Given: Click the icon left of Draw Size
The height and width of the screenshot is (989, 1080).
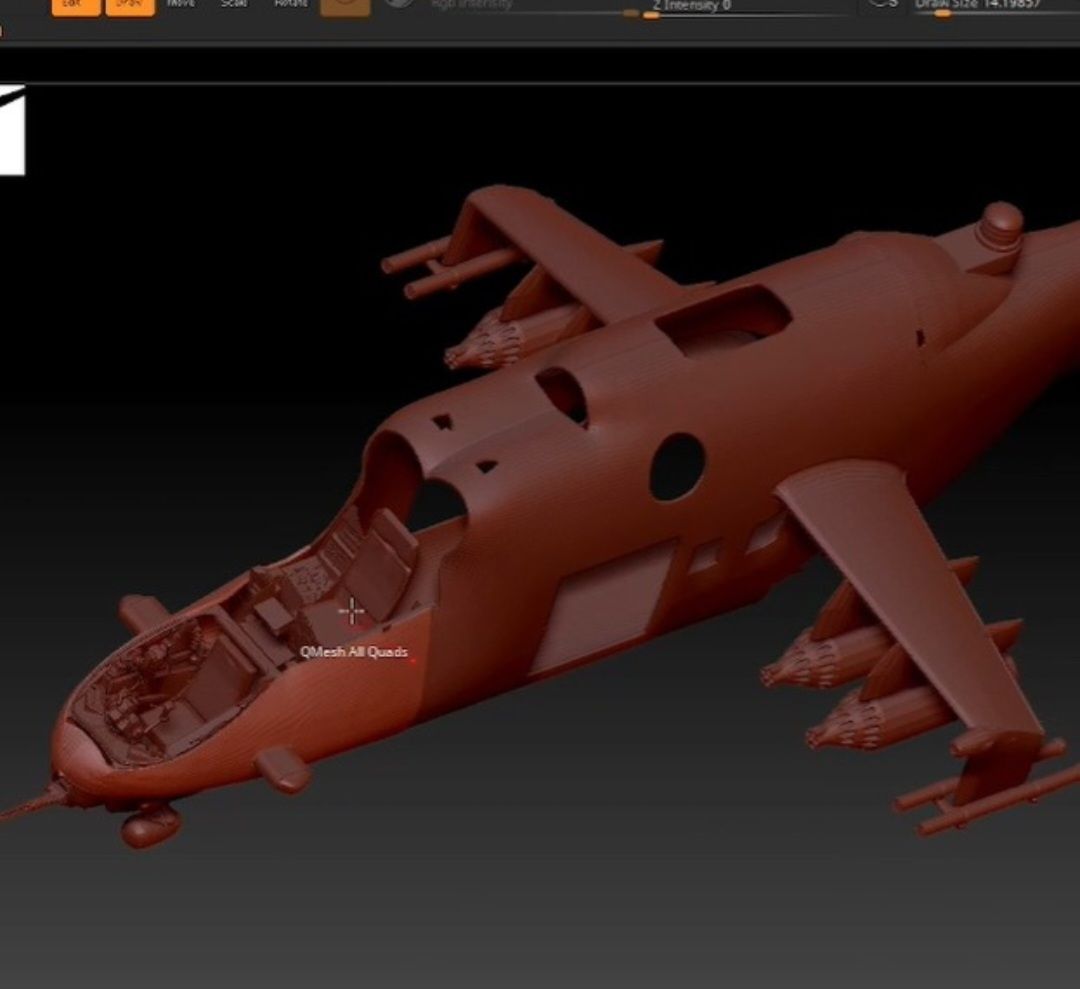Looking at the screenshot, I should tap(883, 5).
